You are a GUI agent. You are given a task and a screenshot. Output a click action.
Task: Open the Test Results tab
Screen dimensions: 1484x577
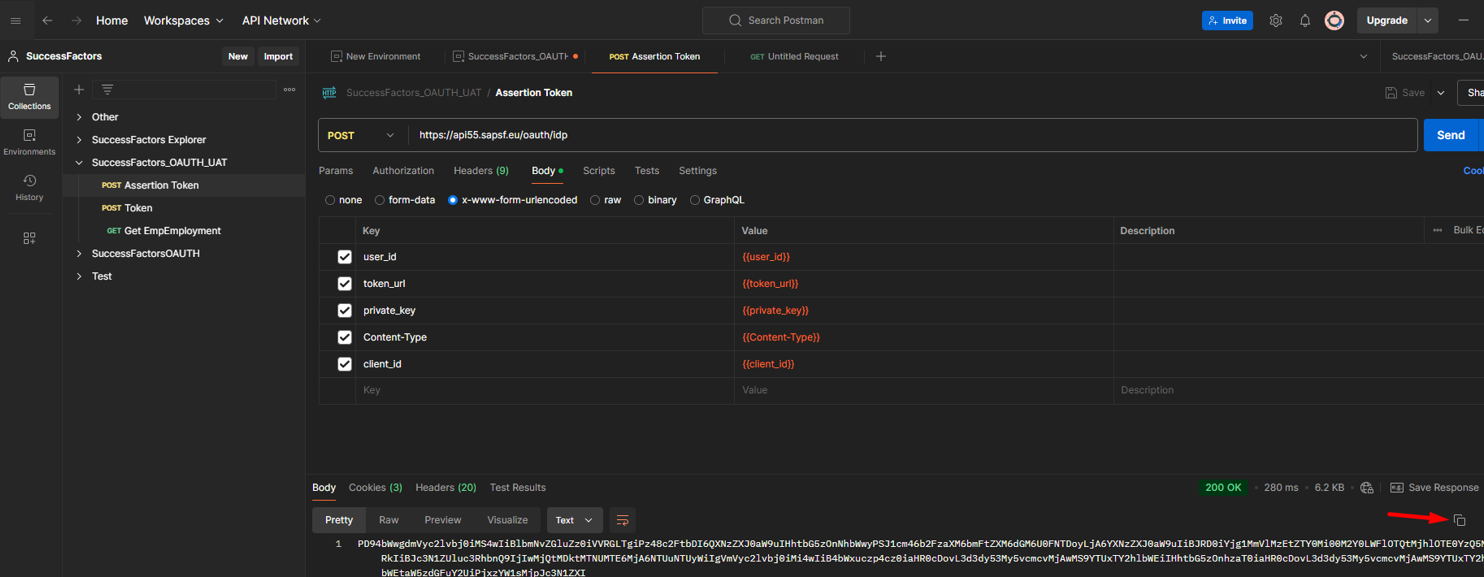[518, 488]
